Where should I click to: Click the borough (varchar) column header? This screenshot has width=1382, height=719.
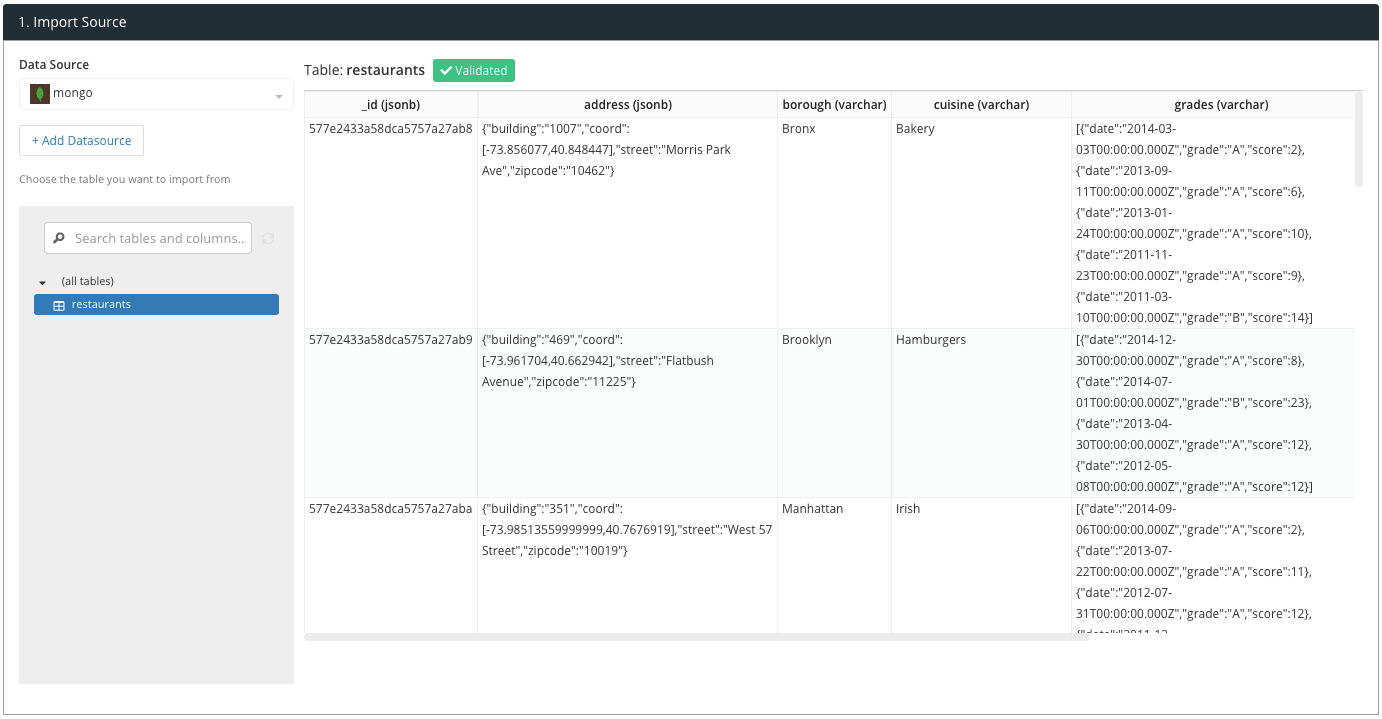pyautogui.click(x=834, y=104)
